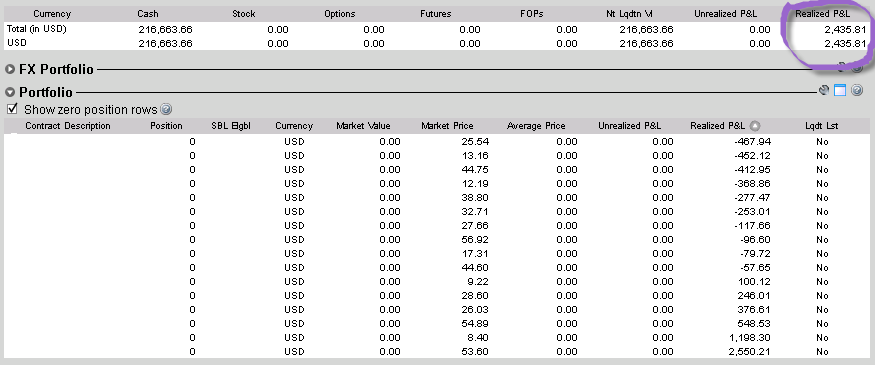The height and width of the screenshot is (365, 875).
Task: Click Market Price column header
Action: point(447,126)
